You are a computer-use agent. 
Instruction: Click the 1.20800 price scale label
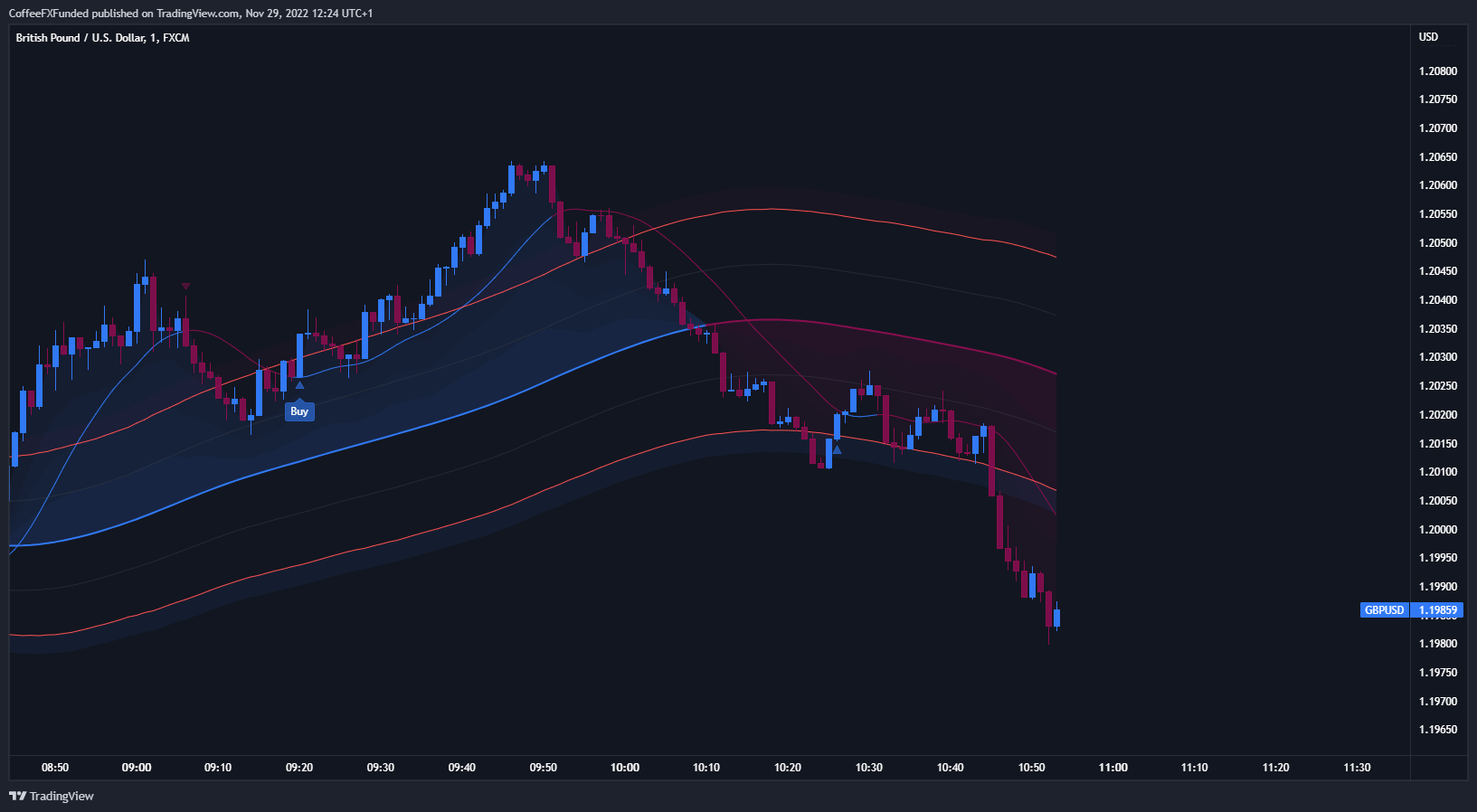point(1438,71)
